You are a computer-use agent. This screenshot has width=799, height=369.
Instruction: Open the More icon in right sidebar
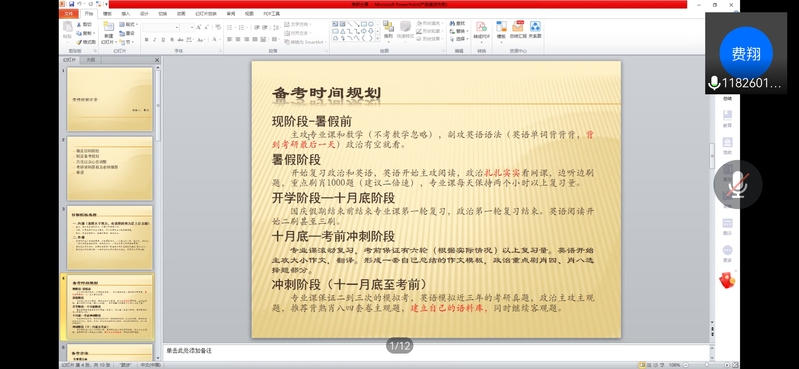(x=727, y=253)
